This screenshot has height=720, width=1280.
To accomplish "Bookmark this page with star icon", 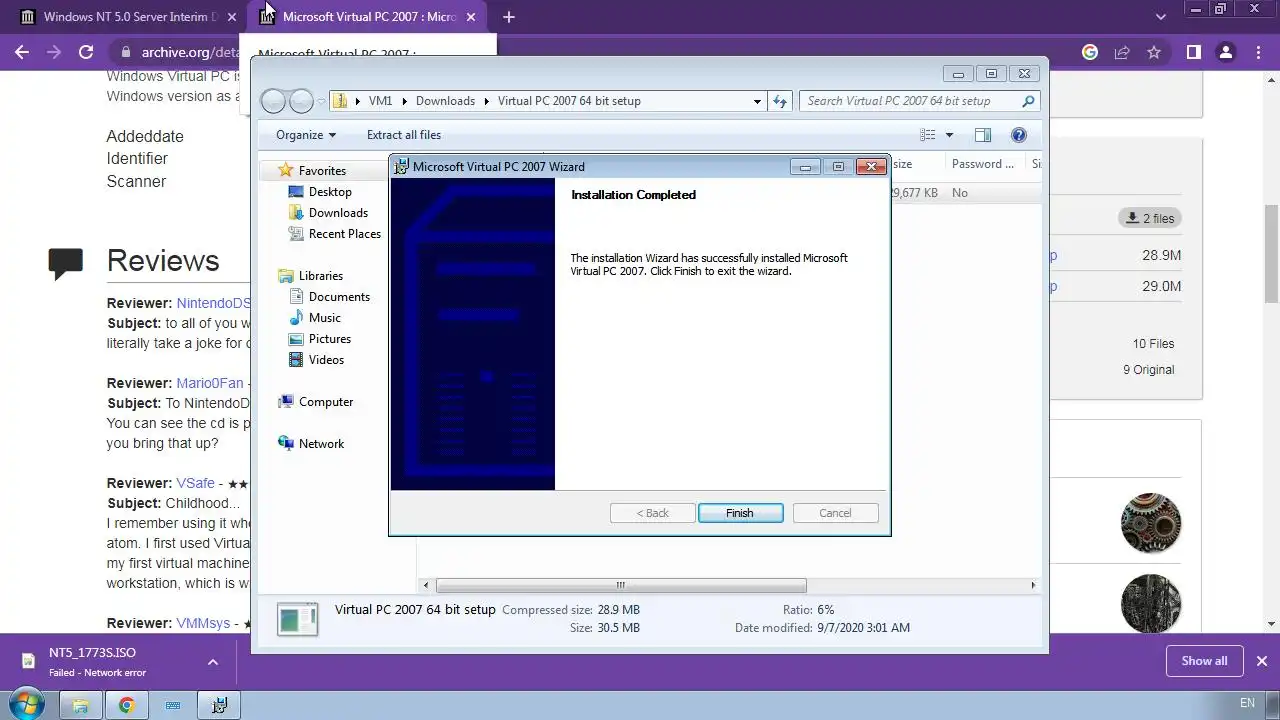I will coord(1154,52).
